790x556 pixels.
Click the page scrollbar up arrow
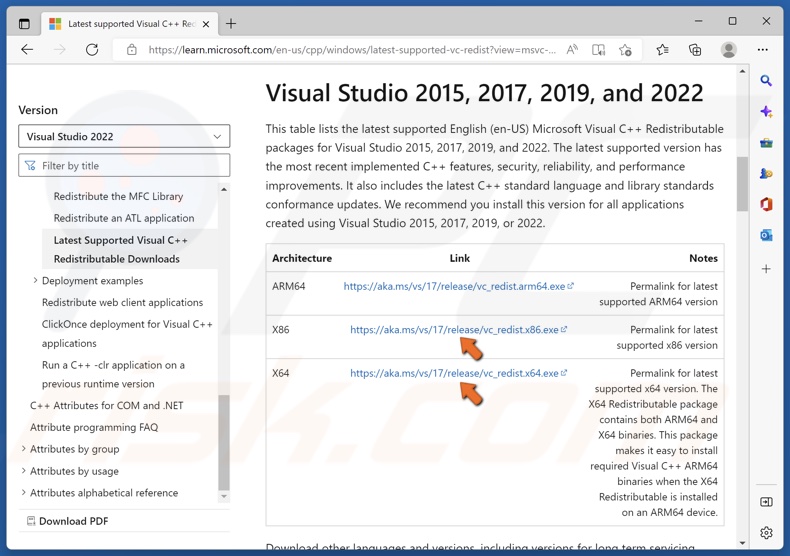point(742,72)
